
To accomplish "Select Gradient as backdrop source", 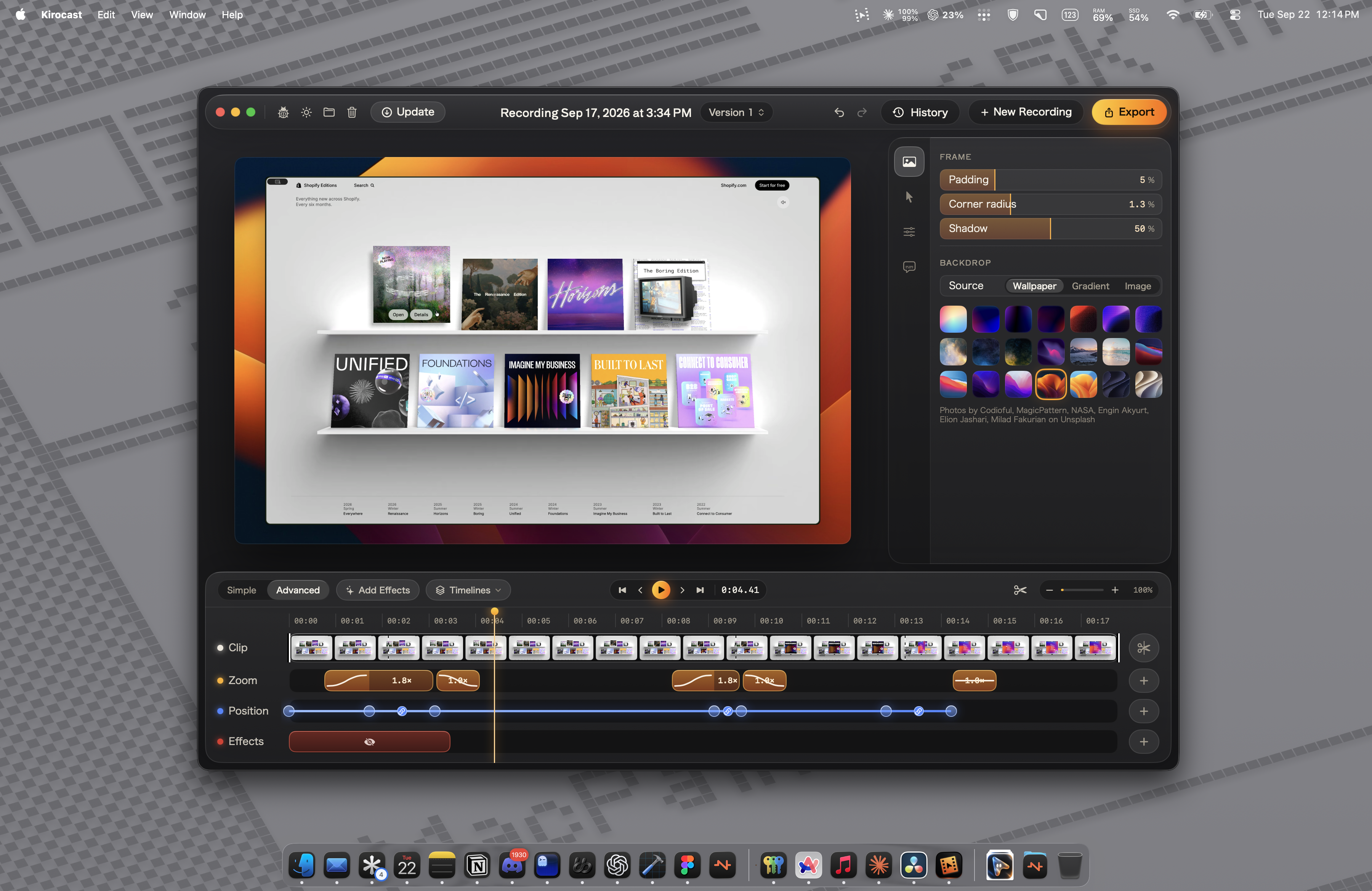I will point(1090,286).
